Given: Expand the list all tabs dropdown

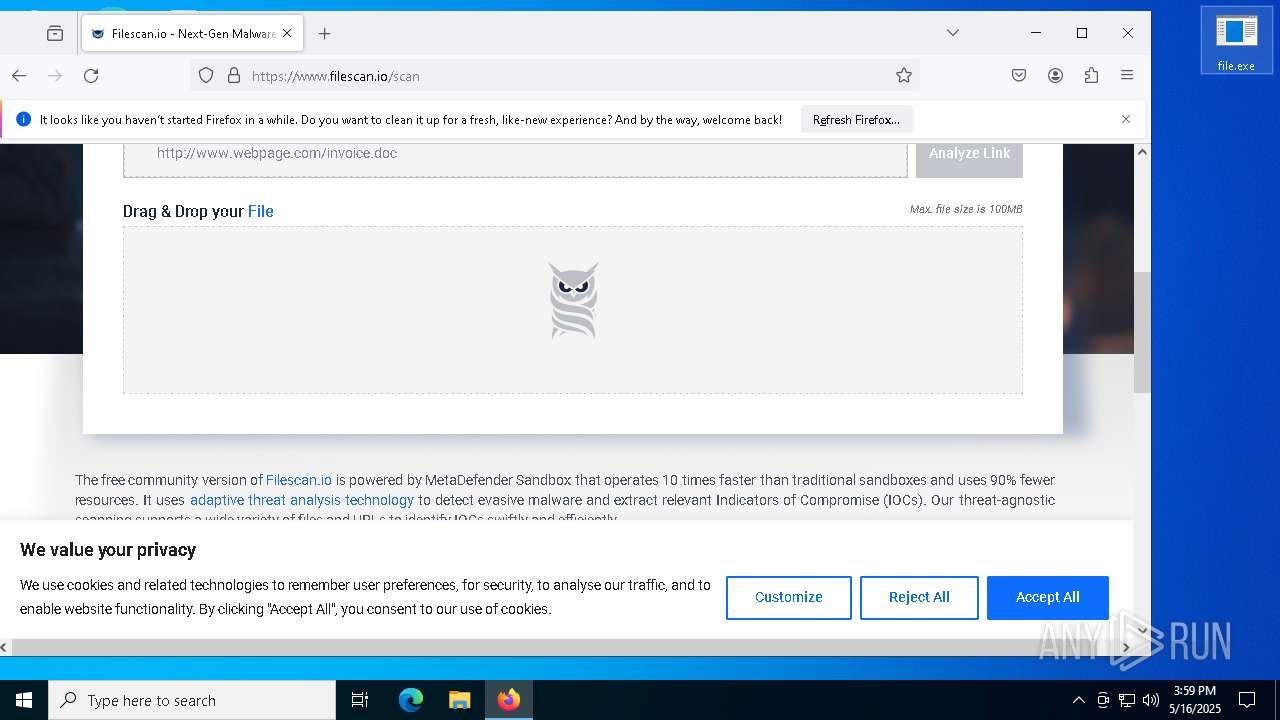Looking at the screenshot, I should pyautogui.click(x=953, y=33).
